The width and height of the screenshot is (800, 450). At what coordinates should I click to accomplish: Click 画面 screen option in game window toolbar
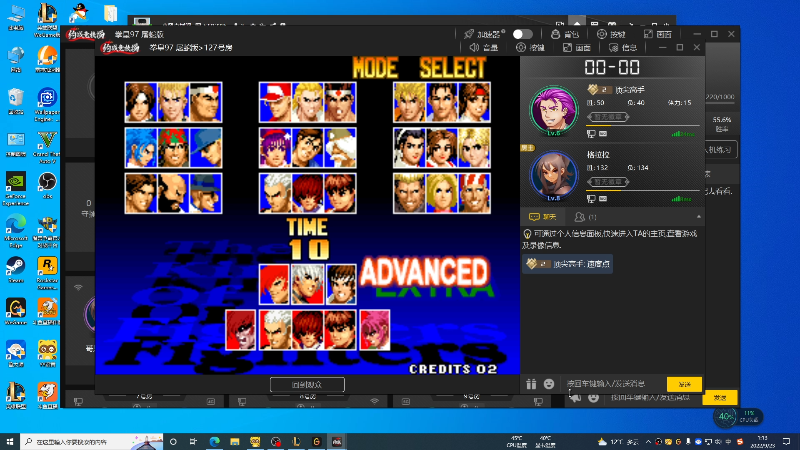577,47
